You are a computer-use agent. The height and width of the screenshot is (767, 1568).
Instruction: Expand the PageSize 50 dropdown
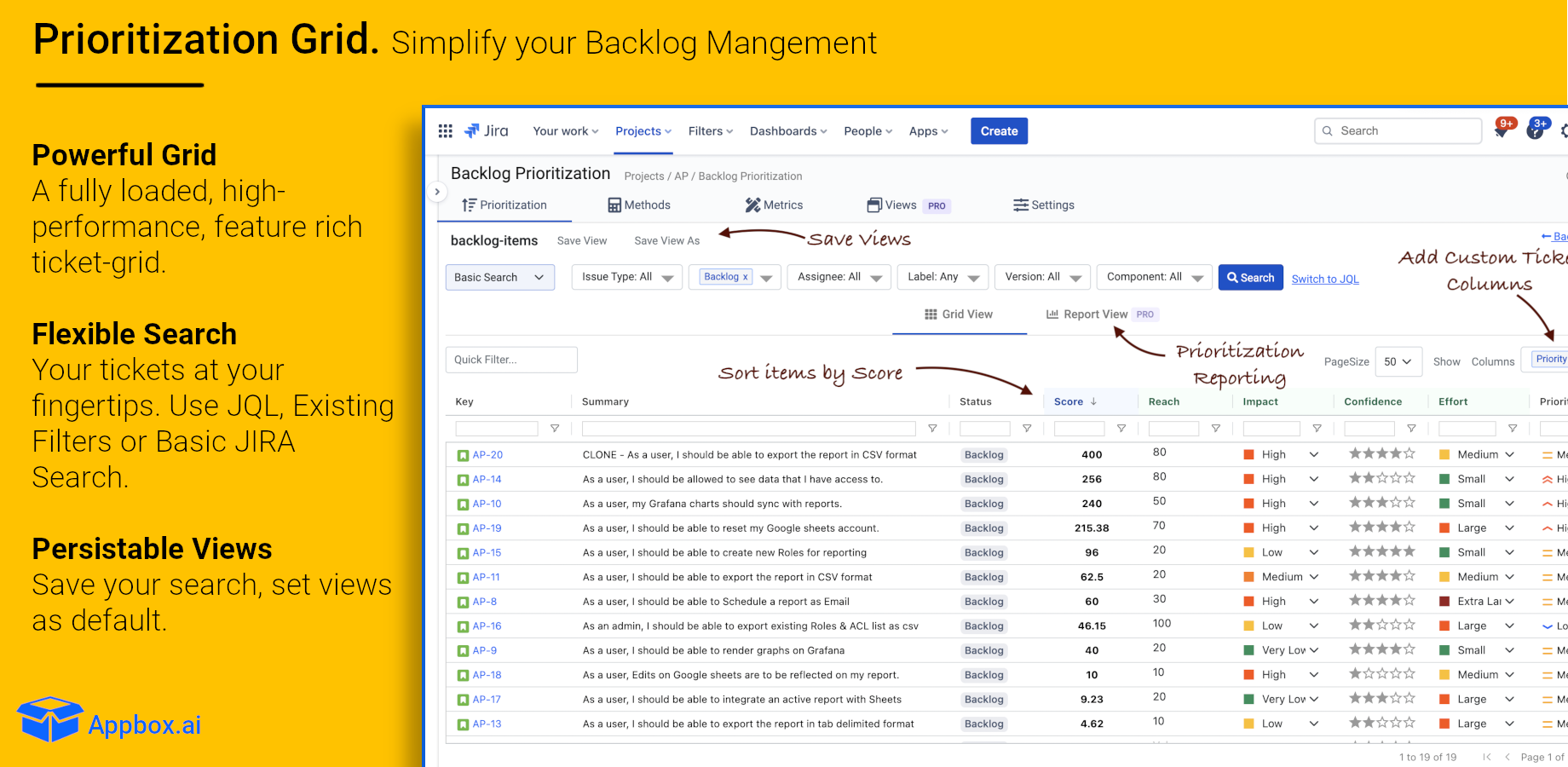point(1398,361)
